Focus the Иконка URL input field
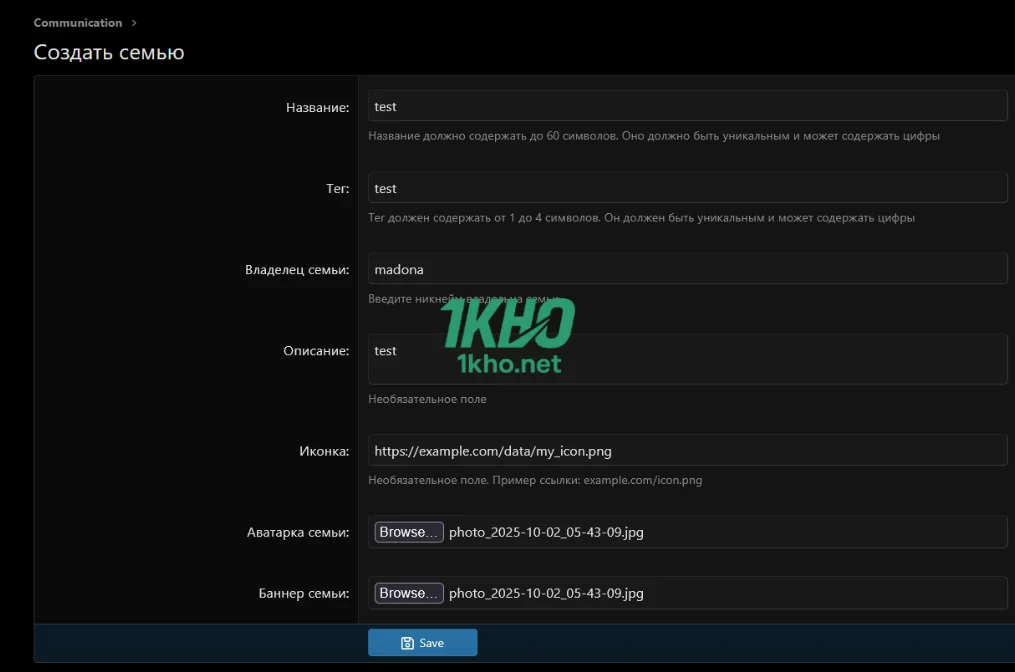 click(686, 451)
